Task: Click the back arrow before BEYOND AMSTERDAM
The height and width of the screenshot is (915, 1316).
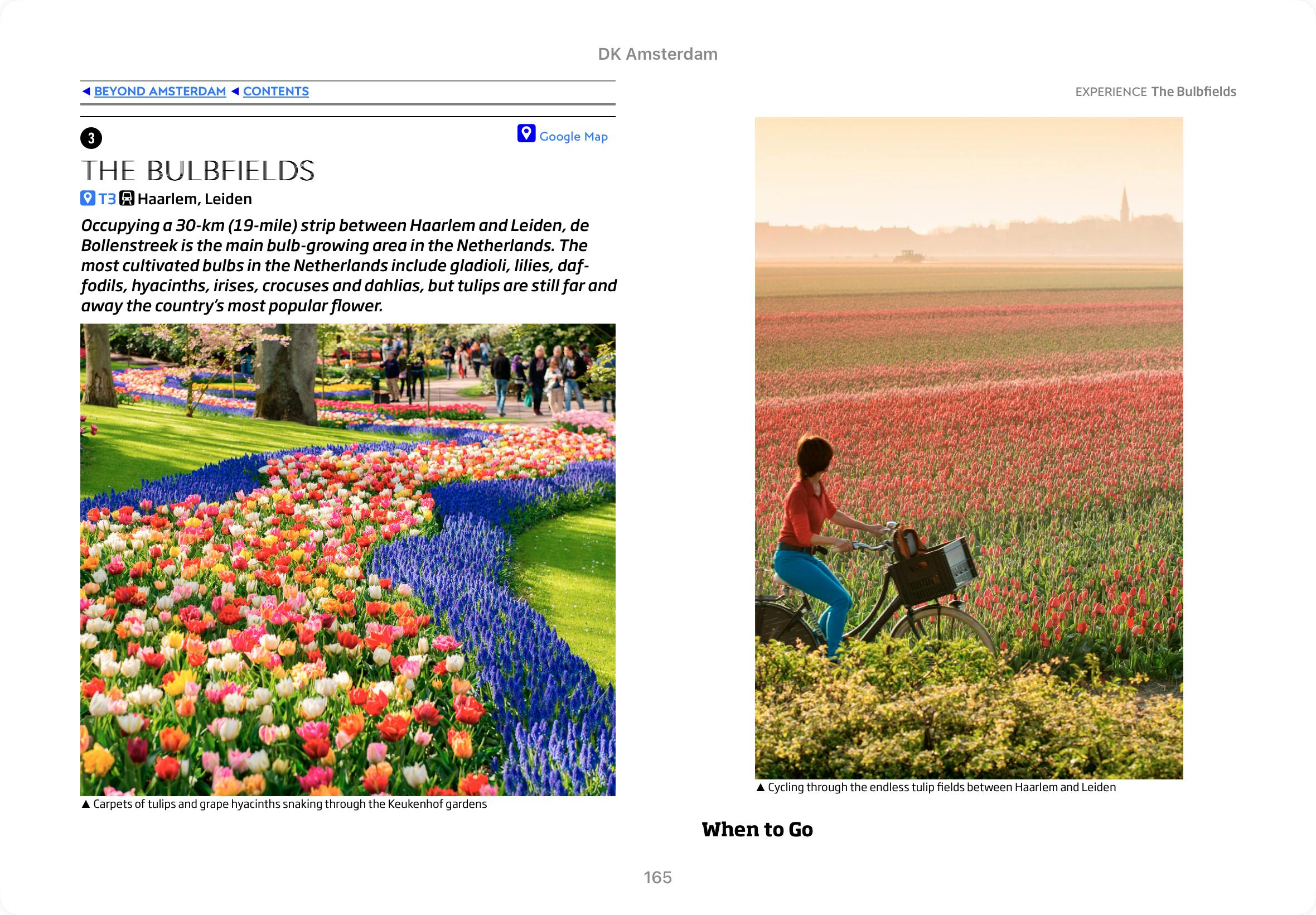Action: 86,91
